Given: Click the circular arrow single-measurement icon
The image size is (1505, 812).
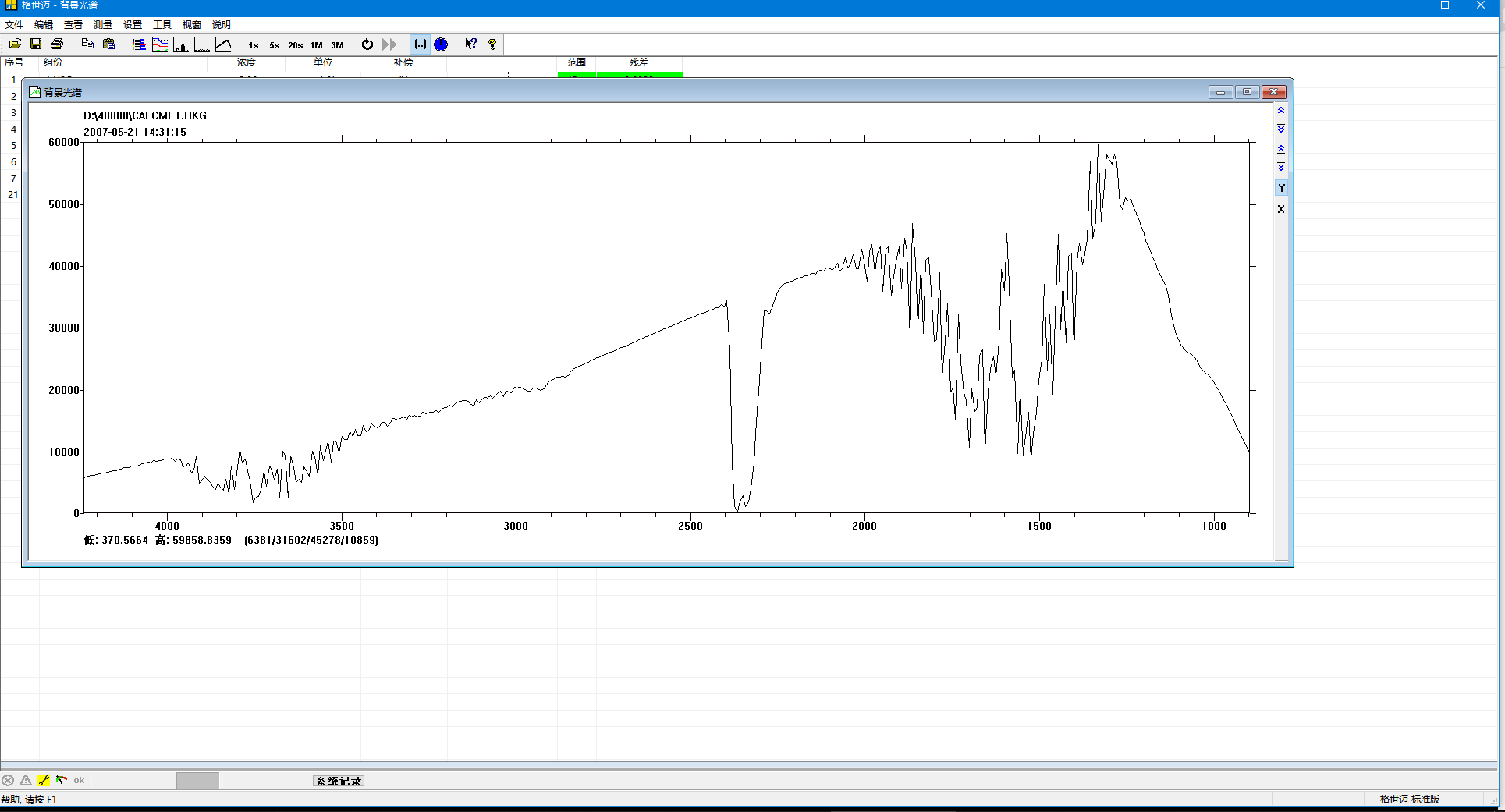Looking at the screenshot, I should tap(367, 44).
